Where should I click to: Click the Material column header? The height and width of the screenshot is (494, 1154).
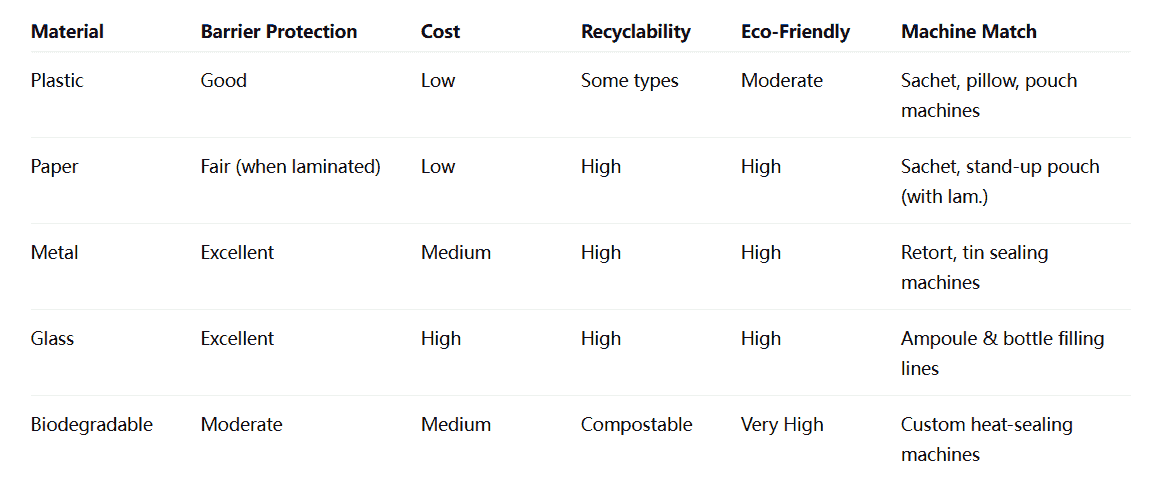(67, 32)
